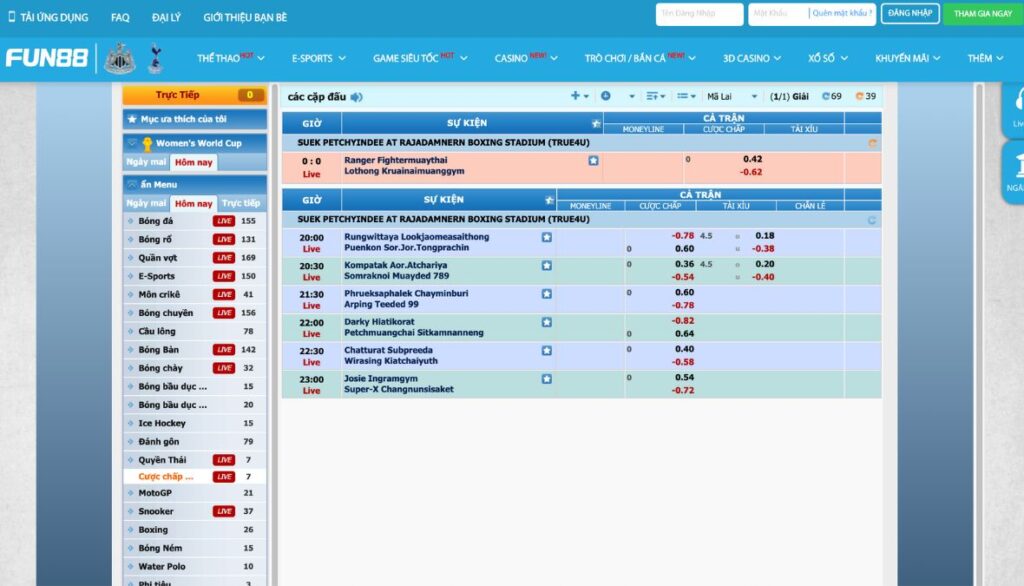
Task: Collapse the Women's World Cup section
Action: coord(195,143)
